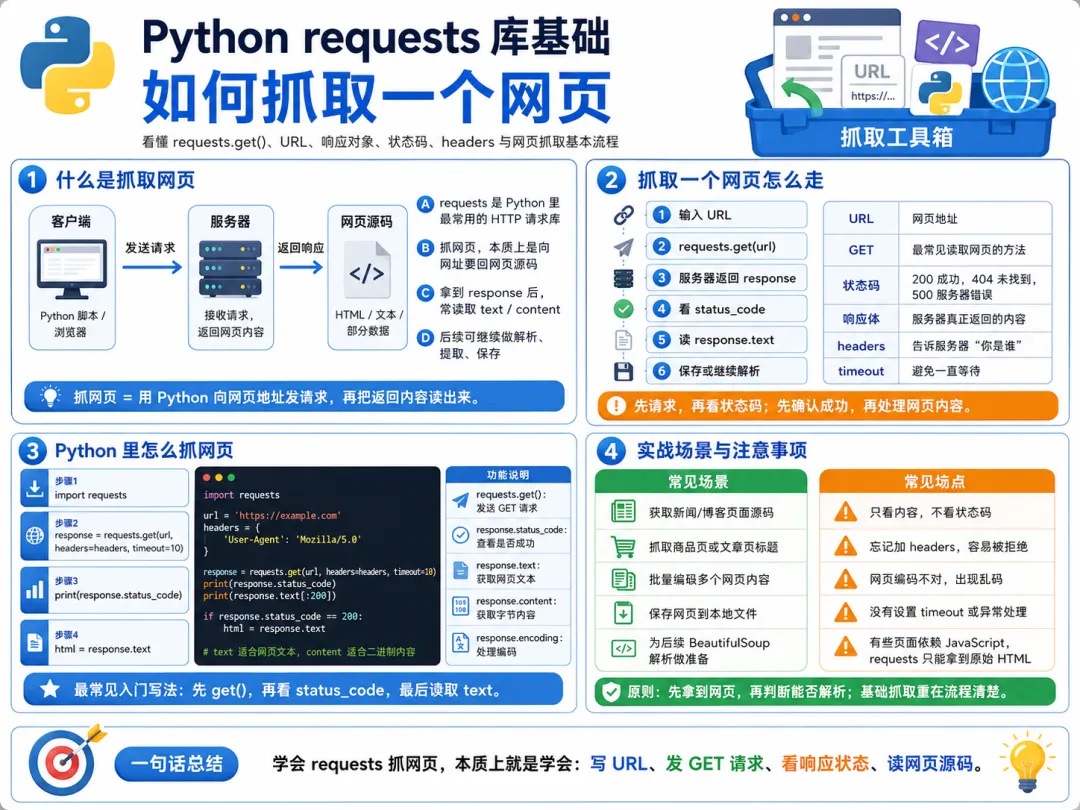Click the globe icon in the toolbox illustration
The width and height of the screenshot is (1080, 810).
pyautogui.click(x=1015, y=81)
